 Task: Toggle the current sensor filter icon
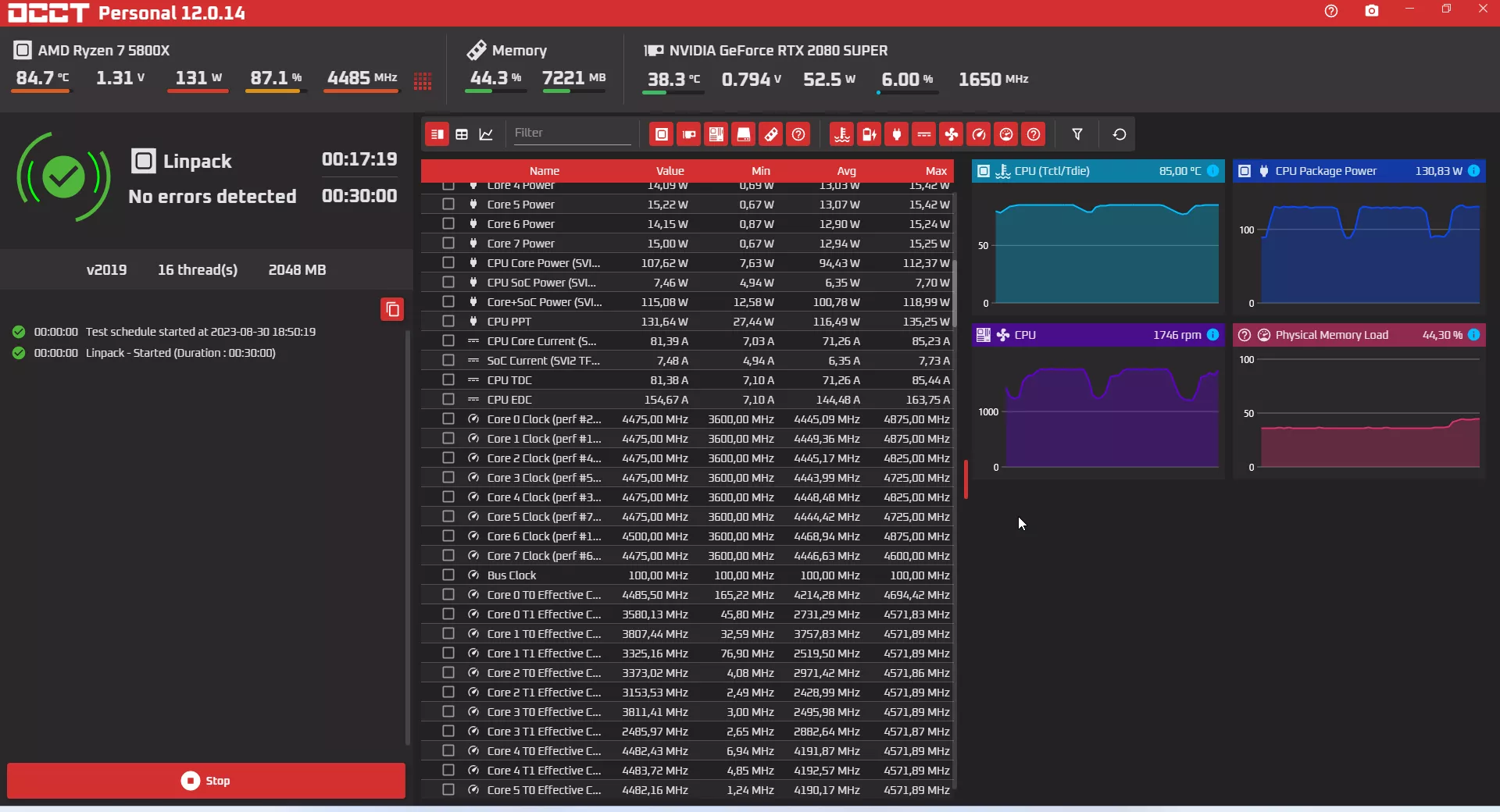tap(924, 134)
